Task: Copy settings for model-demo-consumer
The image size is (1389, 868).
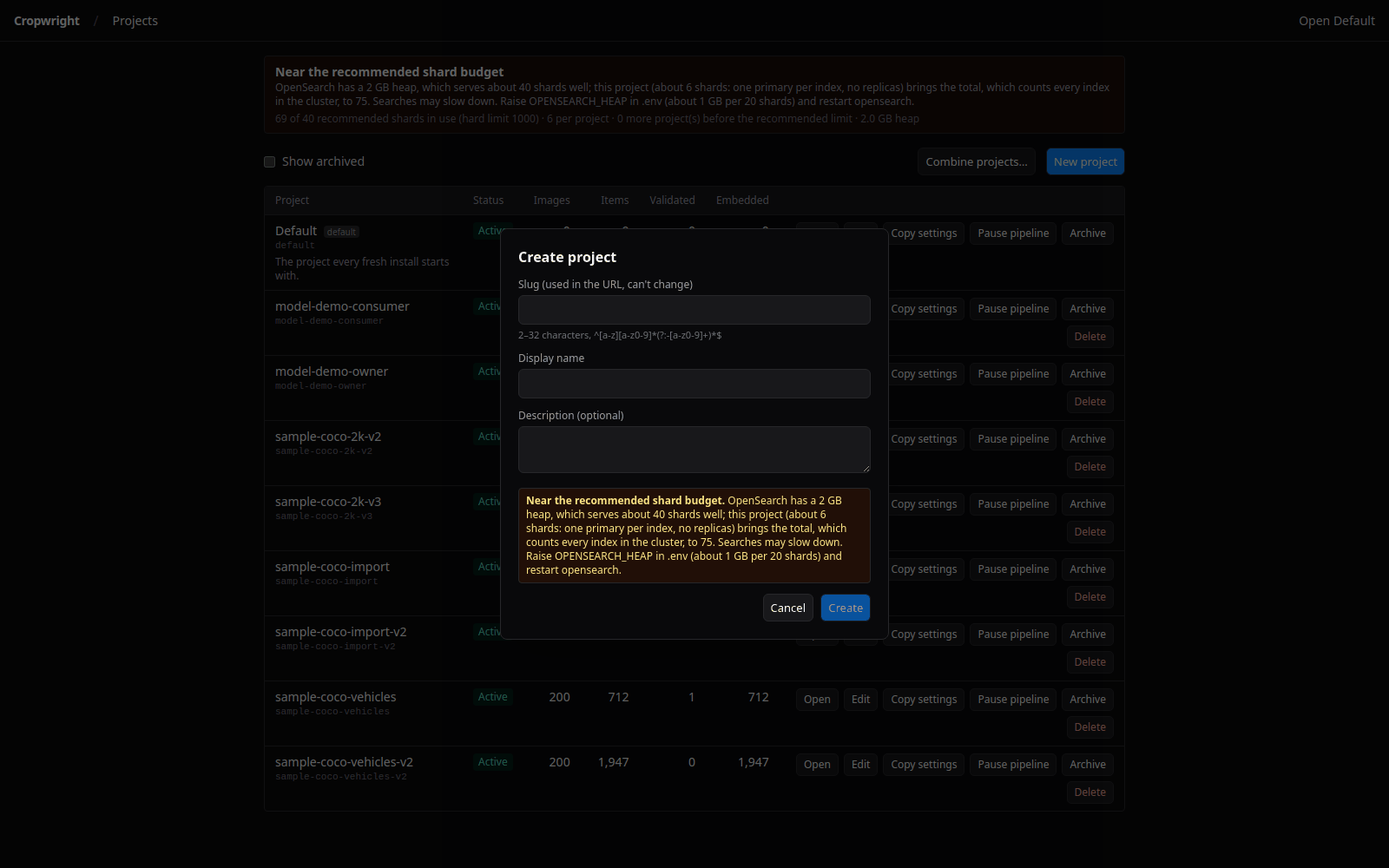Action: pos(924,309)
